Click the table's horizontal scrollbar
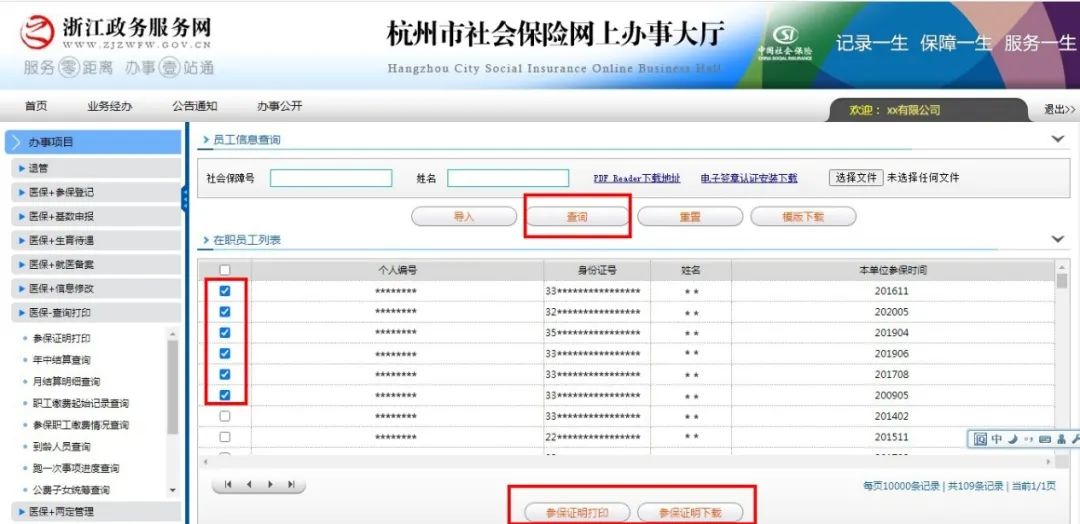The width and height of the screenshot is (1080, 524). pyautogui.click(x=627, y=461)
